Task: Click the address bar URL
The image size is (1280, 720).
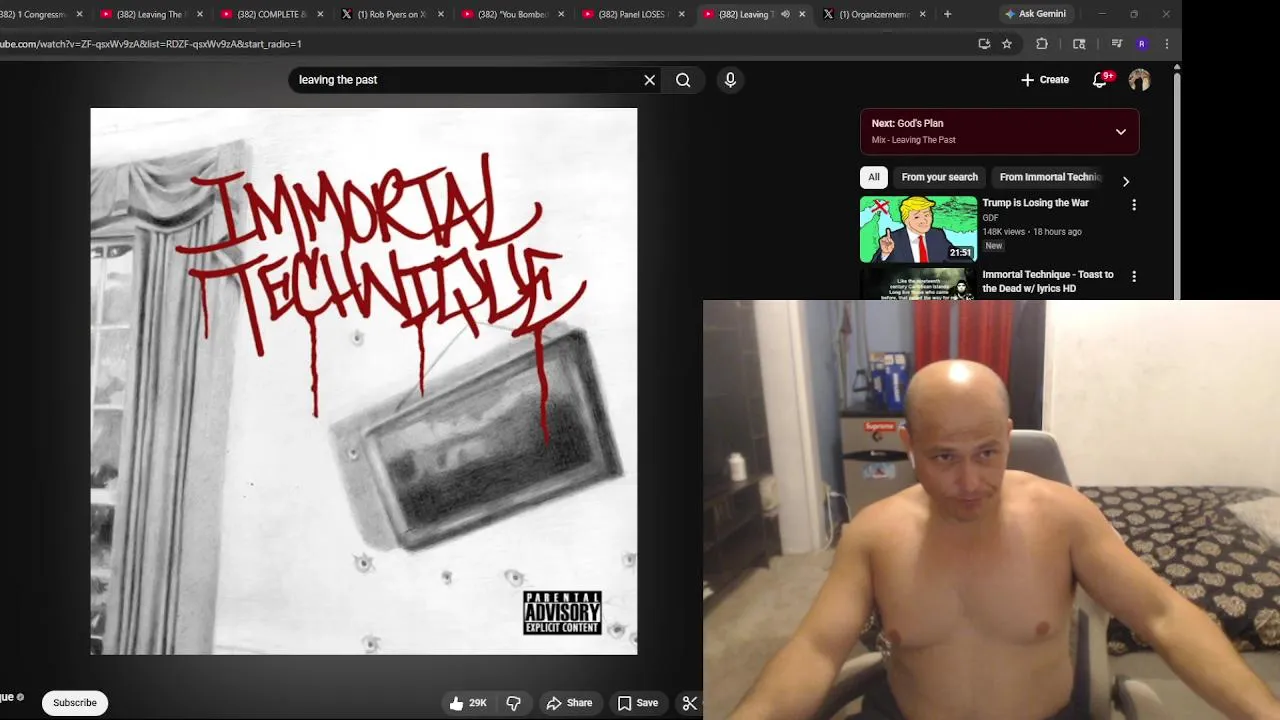Action: [150, 44]
